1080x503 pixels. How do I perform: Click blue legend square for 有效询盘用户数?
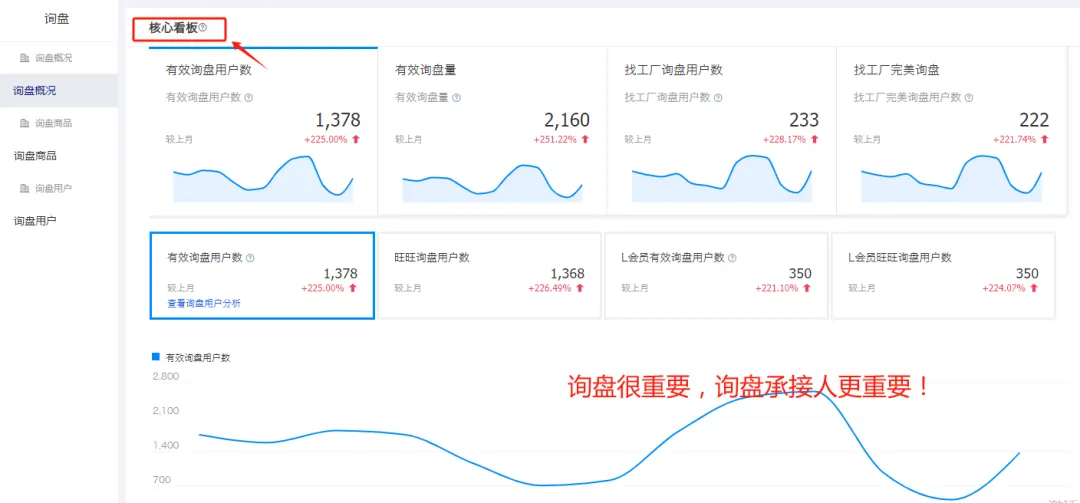155,357
